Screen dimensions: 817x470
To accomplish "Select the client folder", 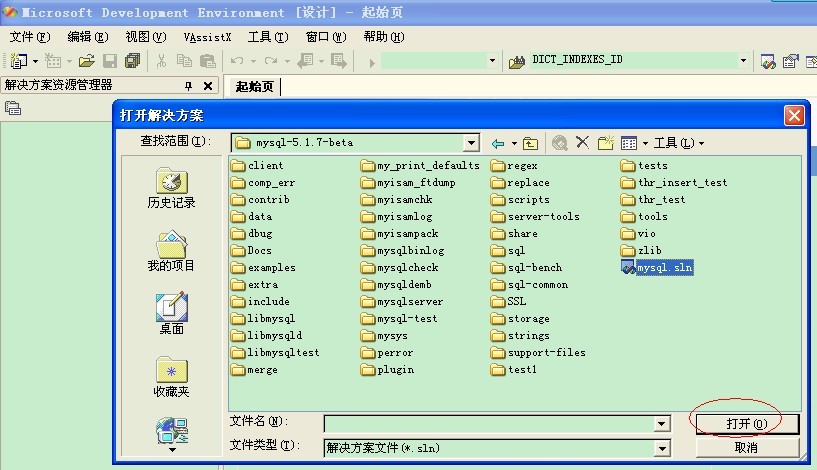I will pyautogui.click(x=257, y=166).
